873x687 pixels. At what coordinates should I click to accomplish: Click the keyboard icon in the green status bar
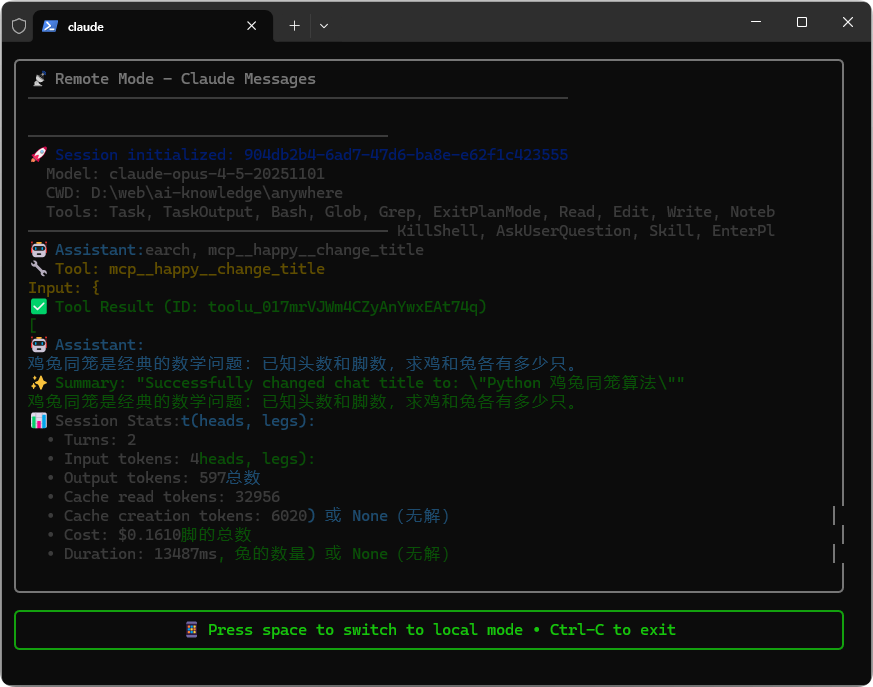pos(191,629)
